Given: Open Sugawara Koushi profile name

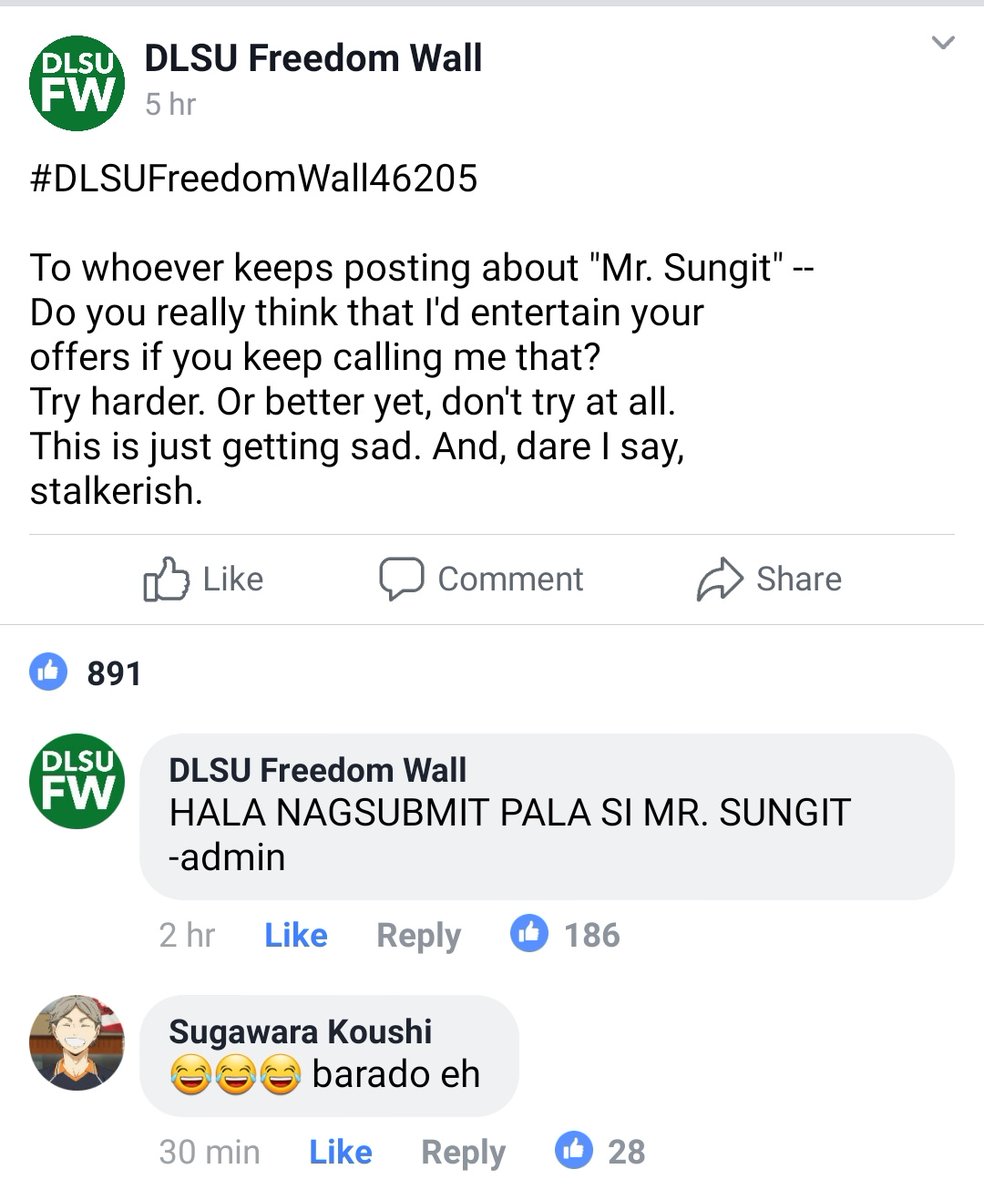Looking at the screenshot, I should [x=301, y=1032].
